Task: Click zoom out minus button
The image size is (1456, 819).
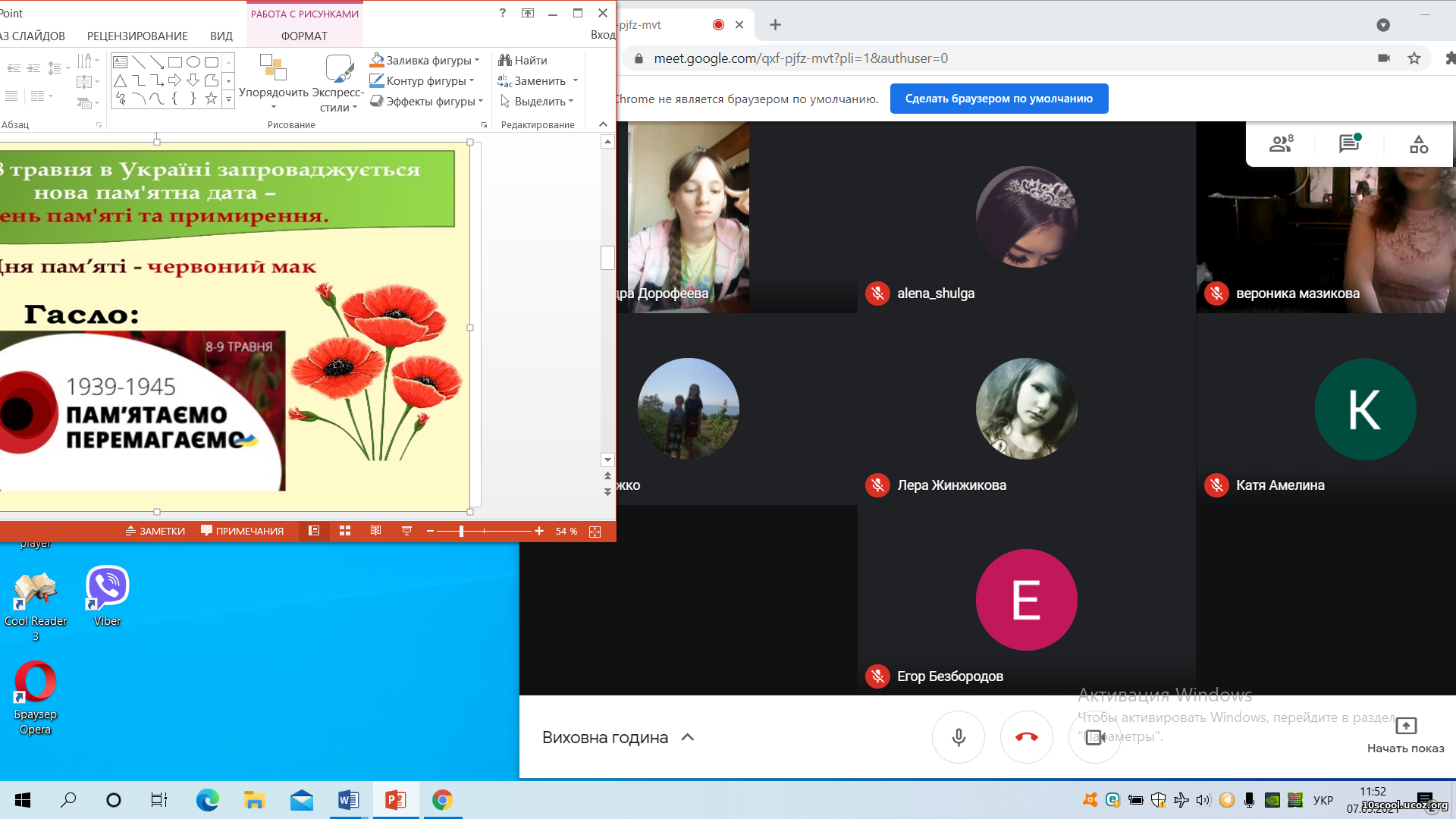Action: pos(430,532)
